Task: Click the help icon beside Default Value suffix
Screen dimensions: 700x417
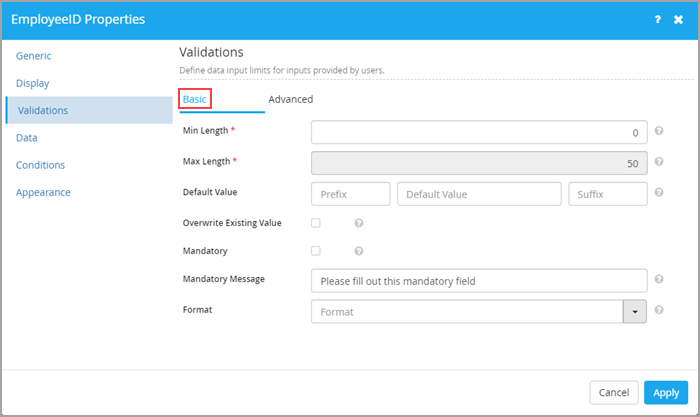Action: [658, 192]
